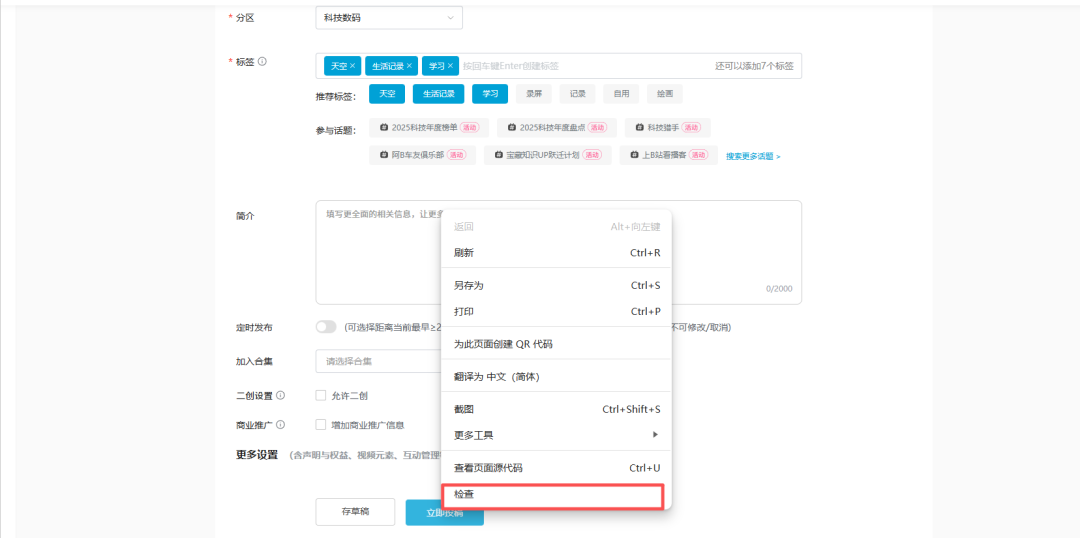Select recommended tag 天空
The width and height of the screenshot is (1080, 538).
tap(386, 94)
